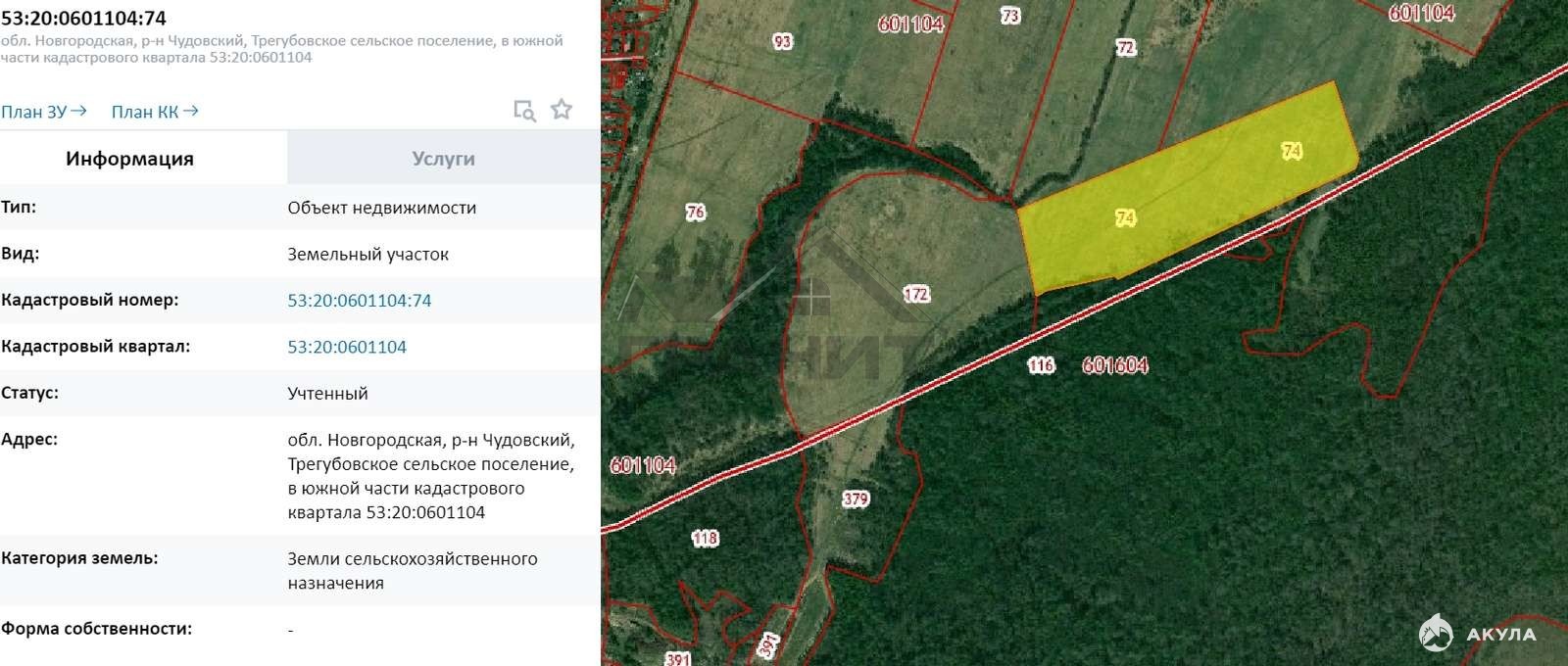Image resolution: width=1568 pixels, height=666 pixels.
Task: Click the Акула shark logo watermark
Action: coord(1478,634)
